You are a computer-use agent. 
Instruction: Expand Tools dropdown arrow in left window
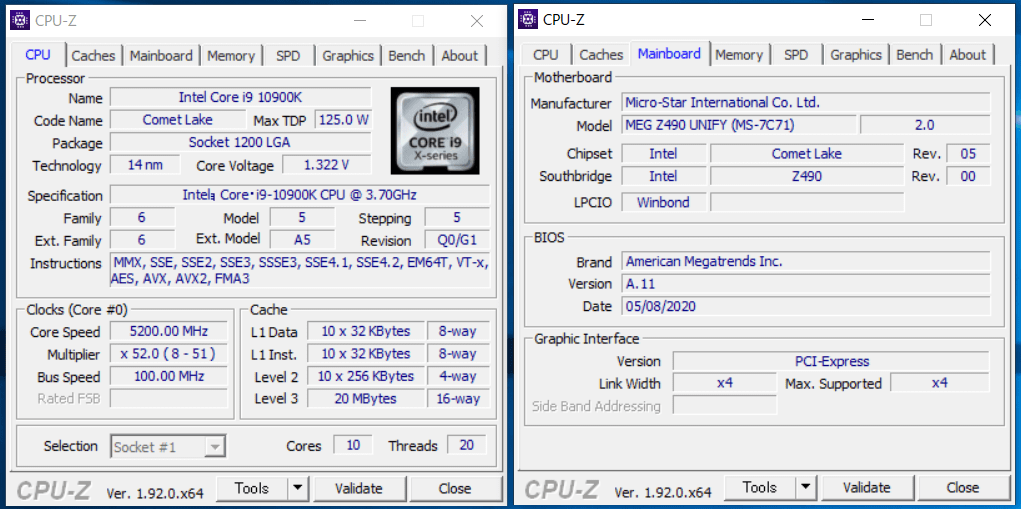(298, 488)
